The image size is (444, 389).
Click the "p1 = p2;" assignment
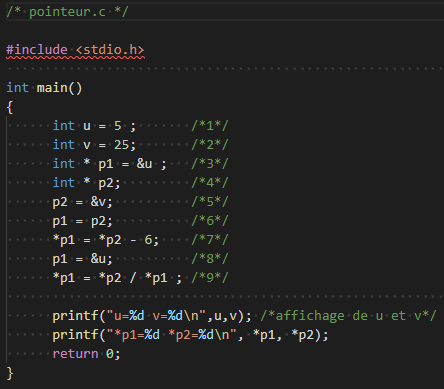pyautogui.click(x=83, y=221)
